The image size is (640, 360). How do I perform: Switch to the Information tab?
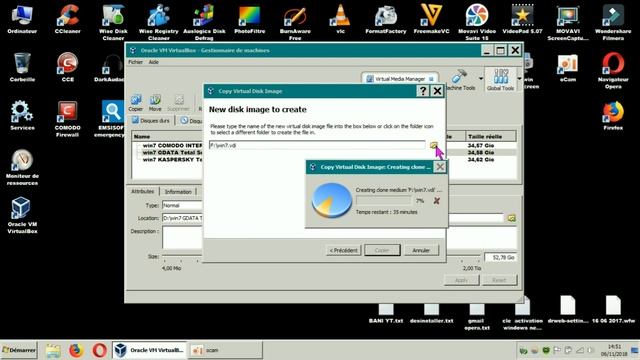(178, 191)
